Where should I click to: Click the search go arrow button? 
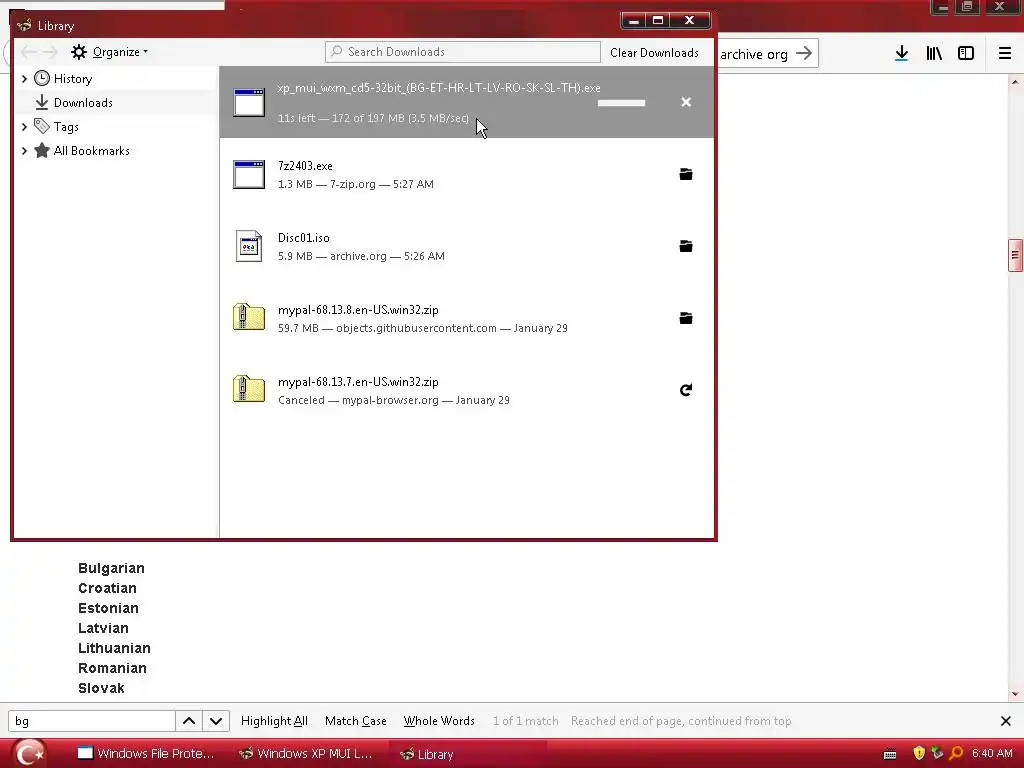coord(804,53)
